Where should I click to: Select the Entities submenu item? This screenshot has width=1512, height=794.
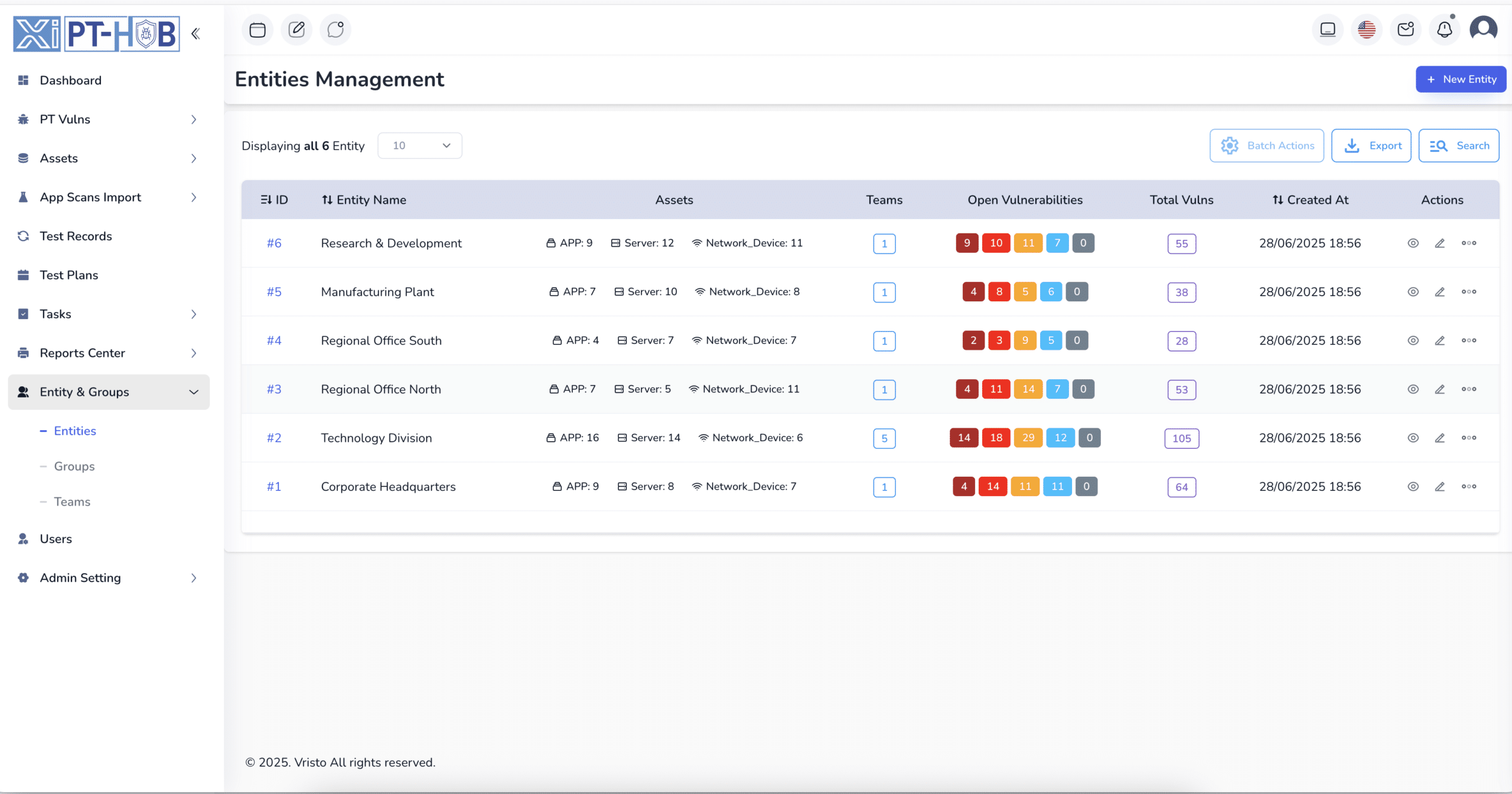[75, 431]
